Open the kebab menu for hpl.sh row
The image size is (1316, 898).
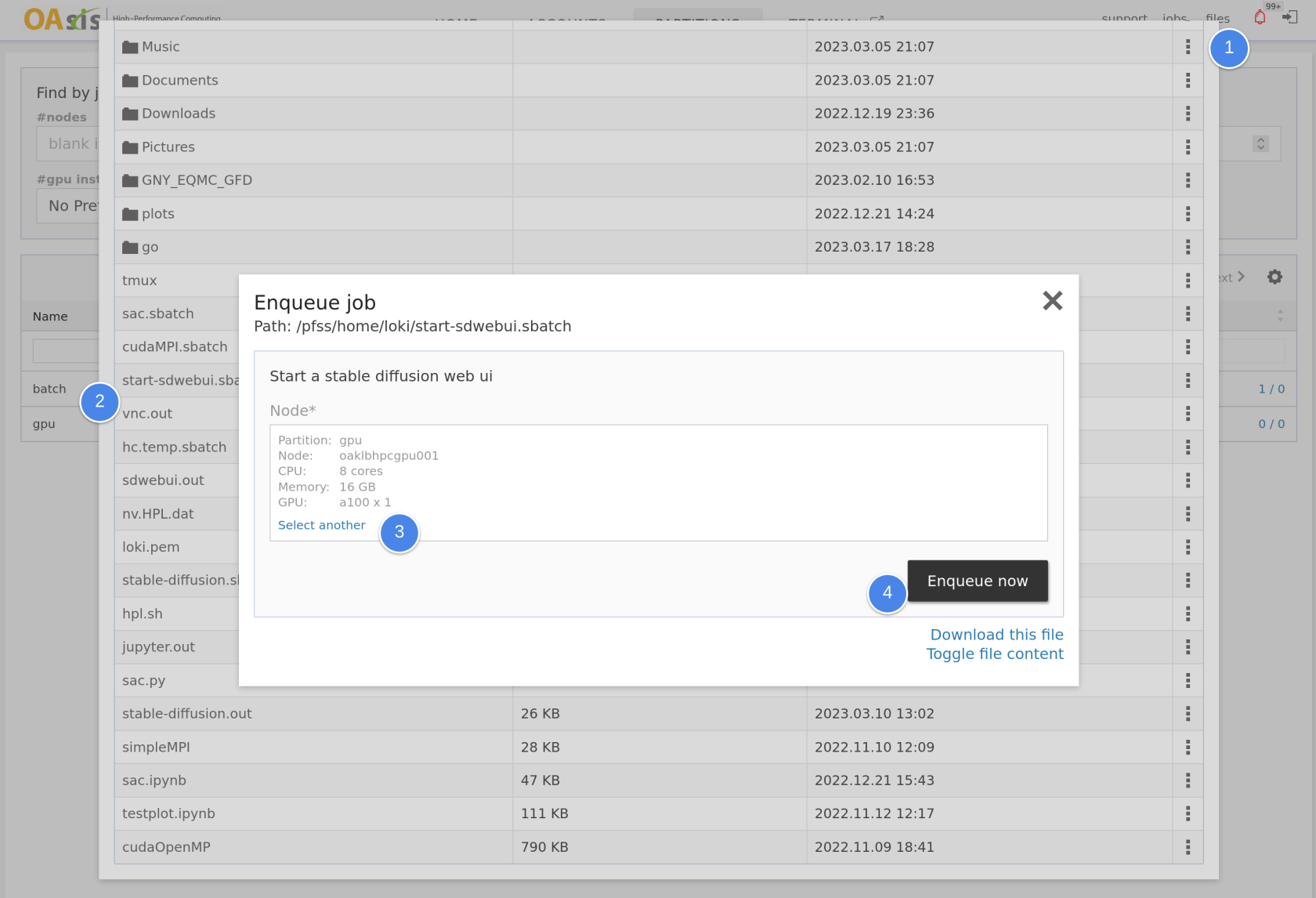[1188, 614]
